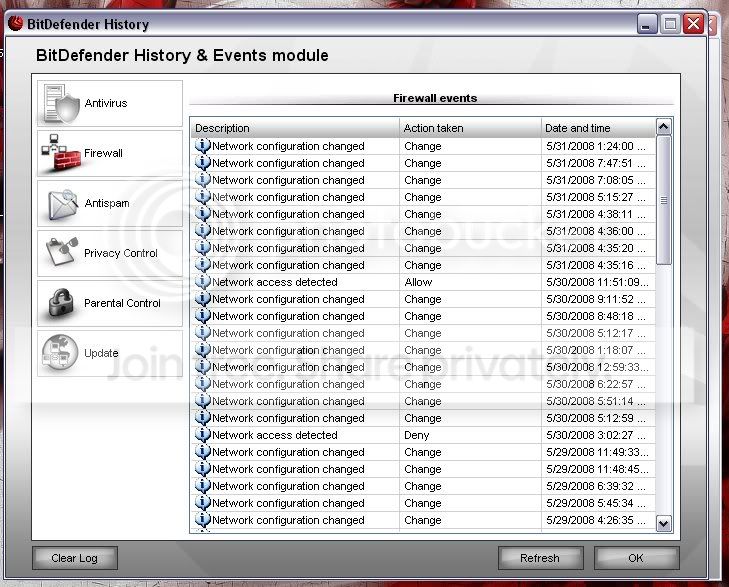Viewport: 729px width, 587px height.
Task: Sort by the Description column header
Action: click(295, 128)
